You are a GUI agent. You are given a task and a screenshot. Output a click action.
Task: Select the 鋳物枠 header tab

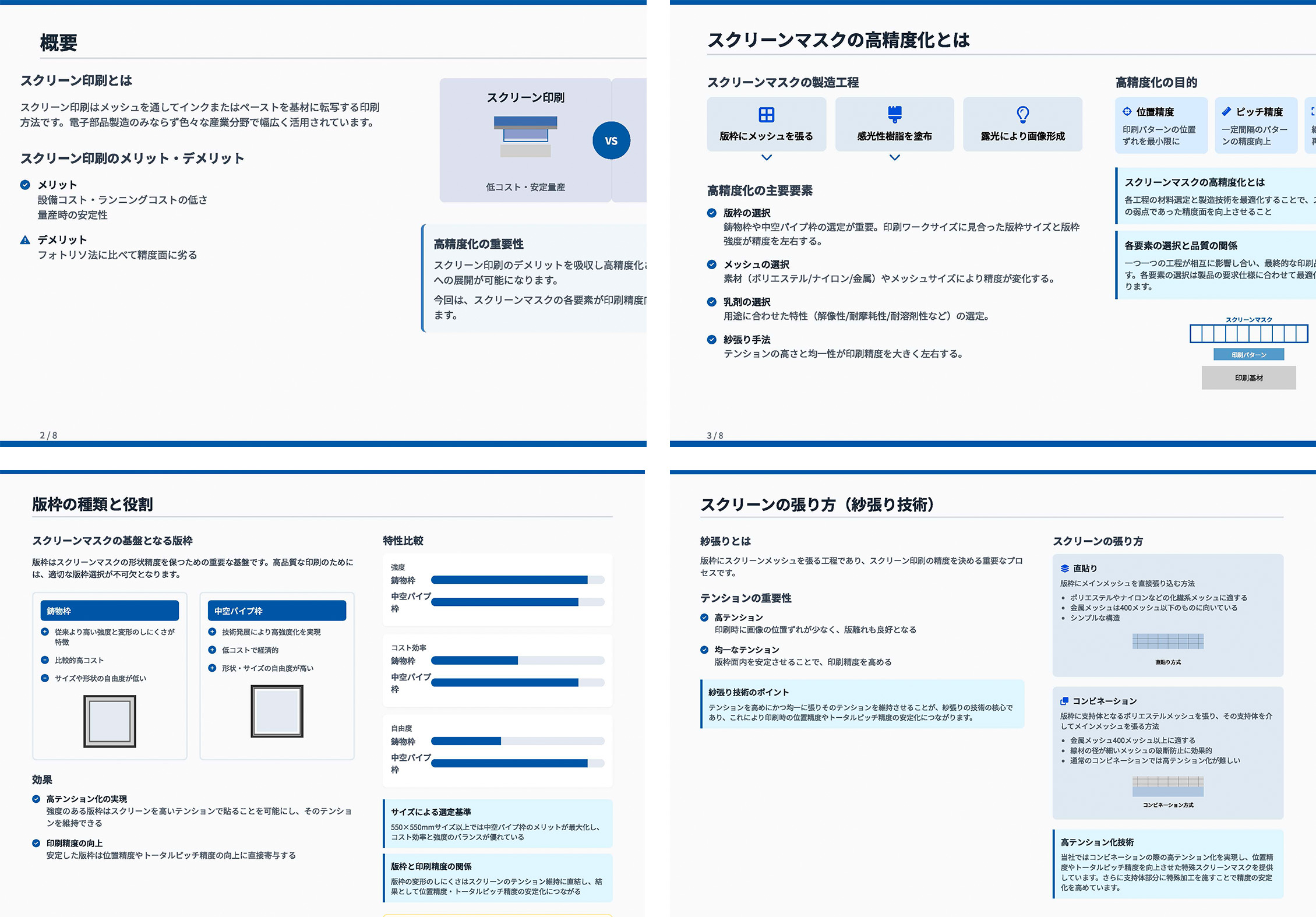click(109, 611)
